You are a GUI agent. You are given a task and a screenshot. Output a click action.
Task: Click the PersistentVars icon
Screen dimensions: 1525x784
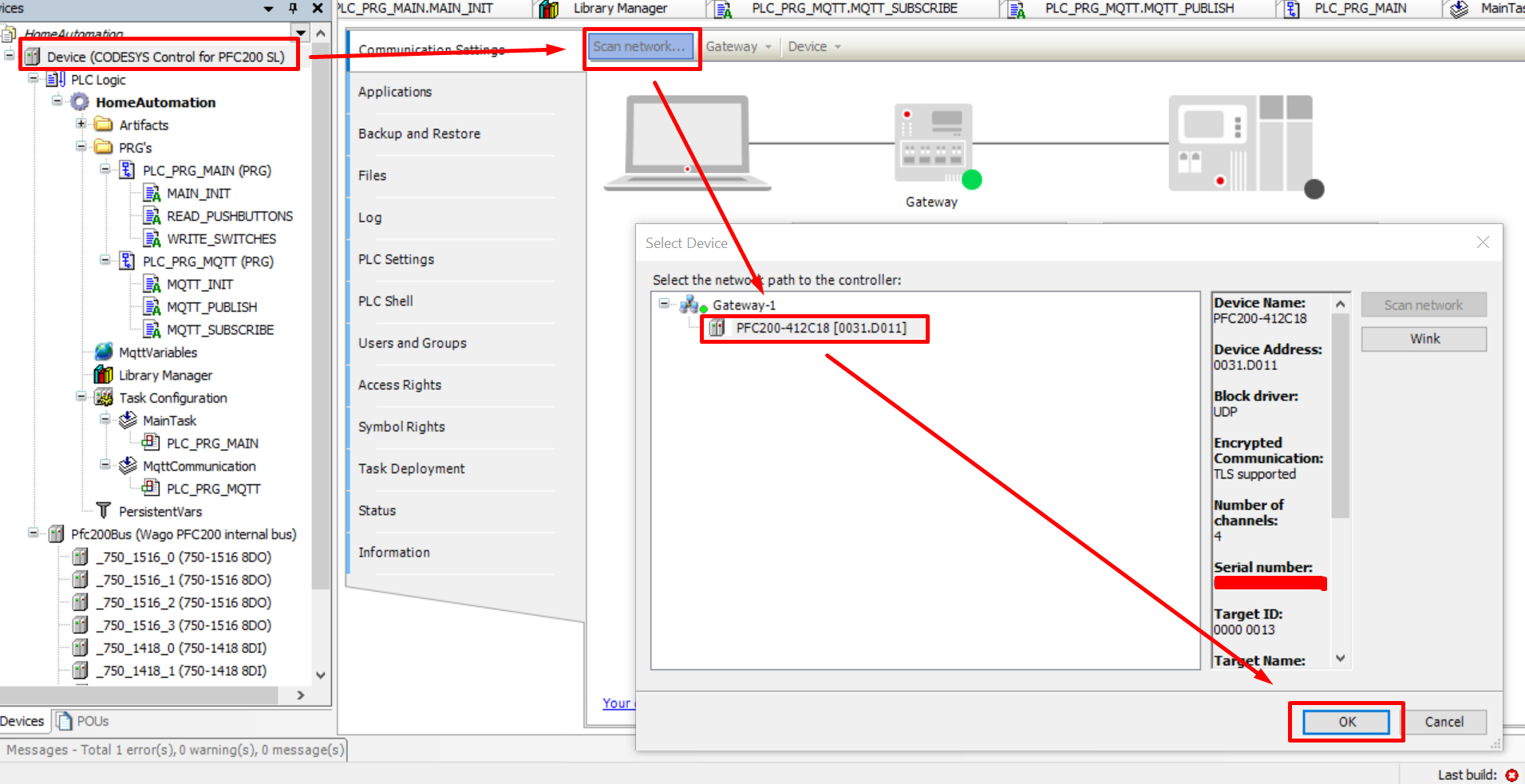104,510
